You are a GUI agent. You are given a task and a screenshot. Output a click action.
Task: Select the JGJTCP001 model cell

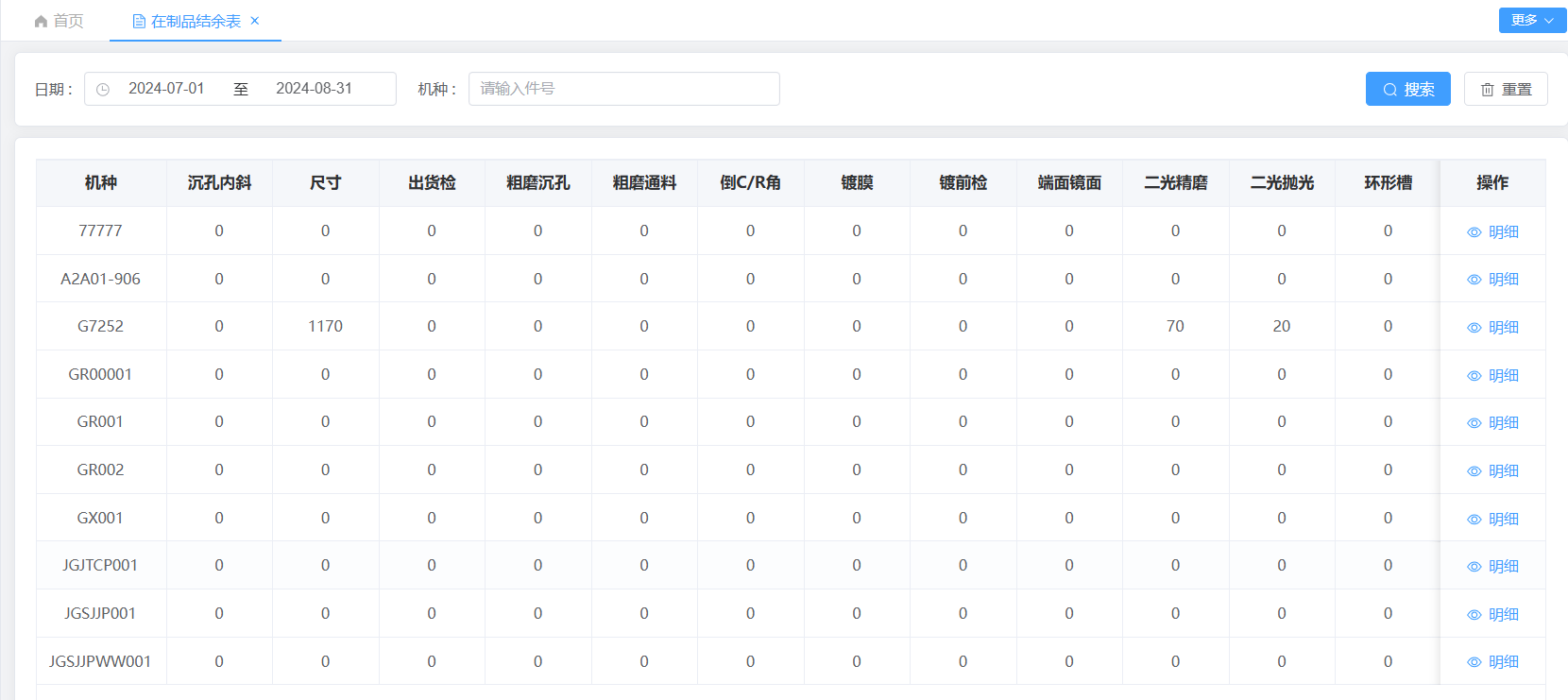tap(100, 565)
